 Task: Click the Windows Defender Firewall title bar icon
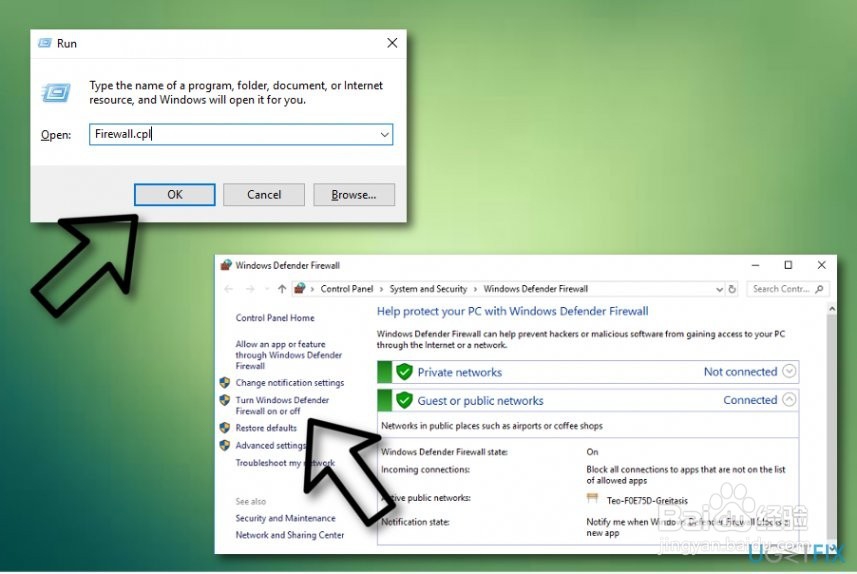click(226, 265)
